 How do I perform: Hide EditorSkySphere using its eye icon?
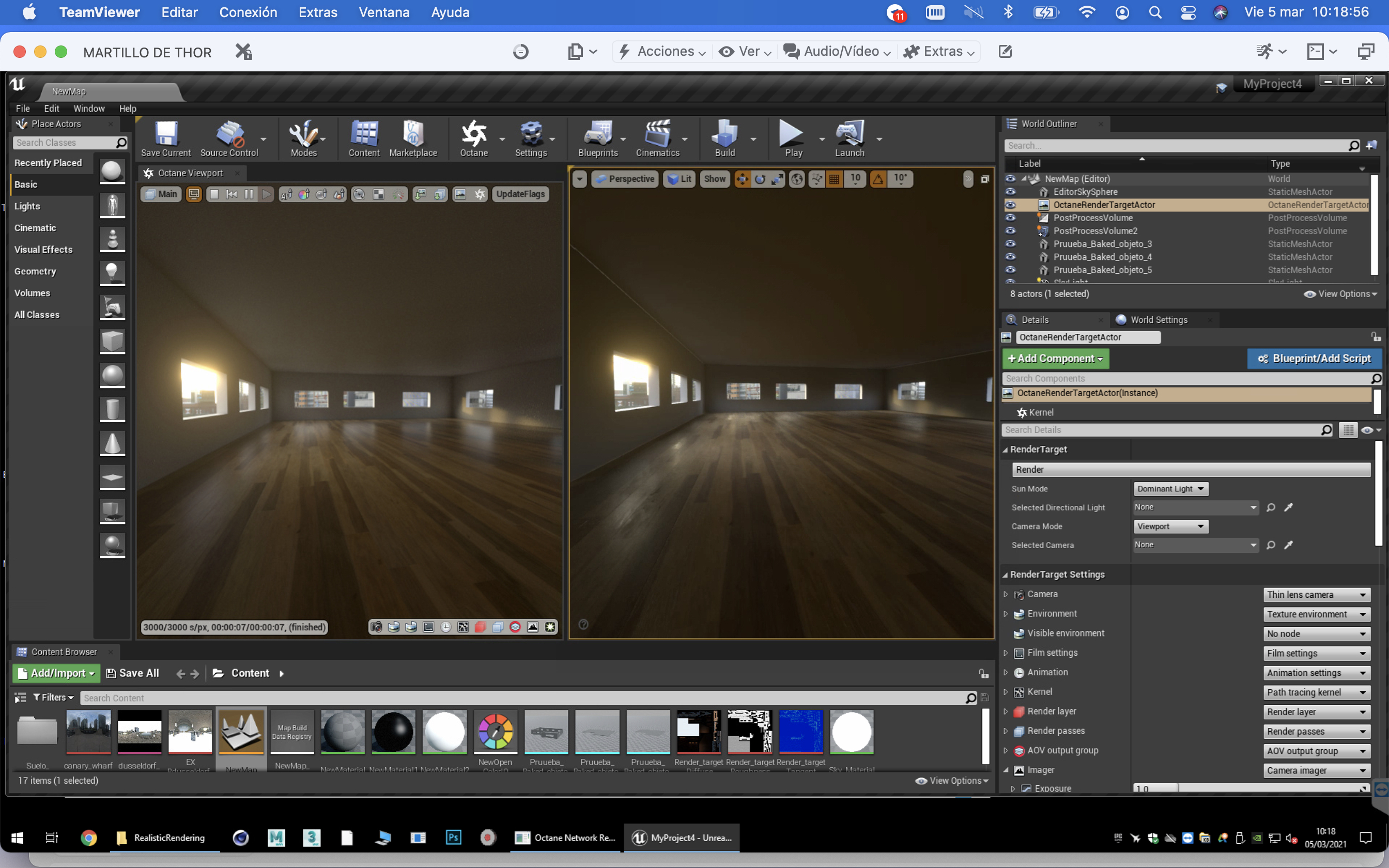(1010, 192)
